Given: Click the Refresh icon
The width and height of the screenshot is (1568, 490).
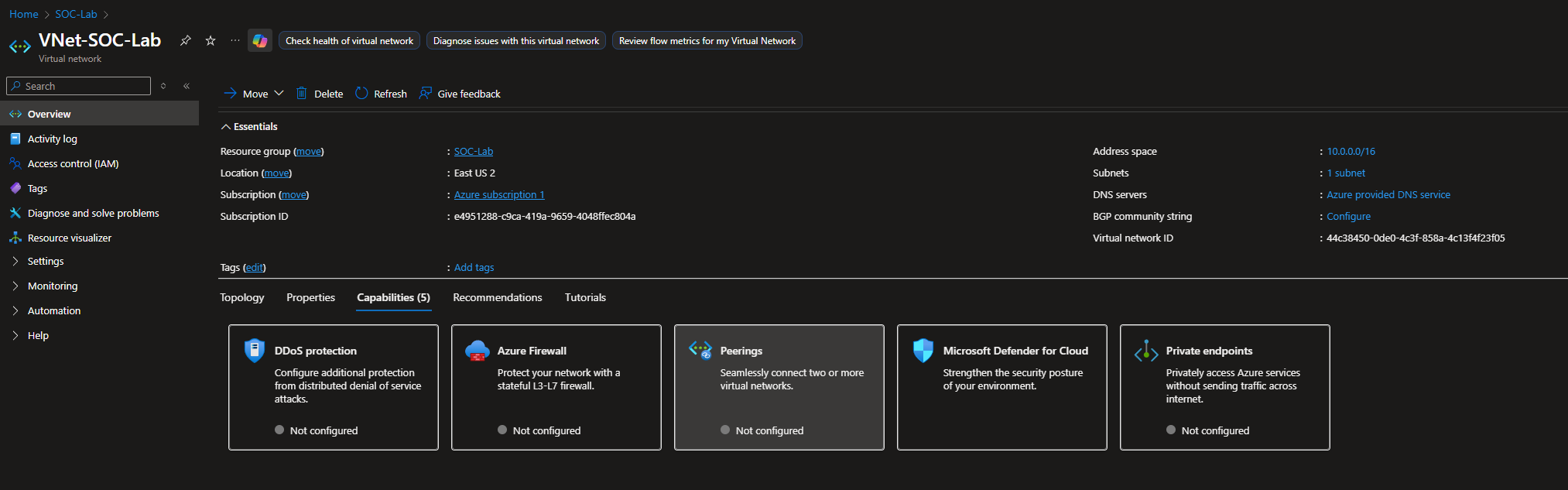Looking at the screenshot, I should coord(361,94).
